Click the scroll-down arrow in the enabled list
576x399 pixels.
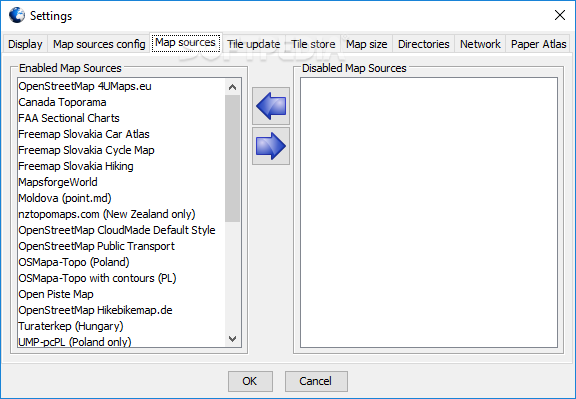(232, 338)
